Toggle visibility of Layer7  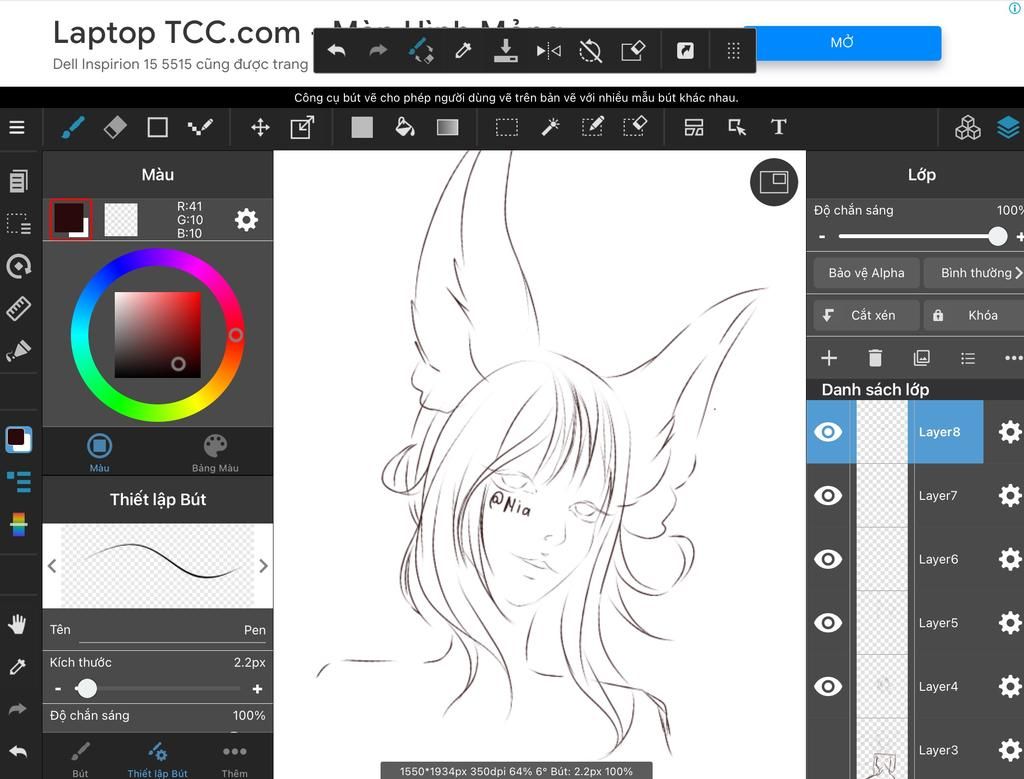click(828, 496)
